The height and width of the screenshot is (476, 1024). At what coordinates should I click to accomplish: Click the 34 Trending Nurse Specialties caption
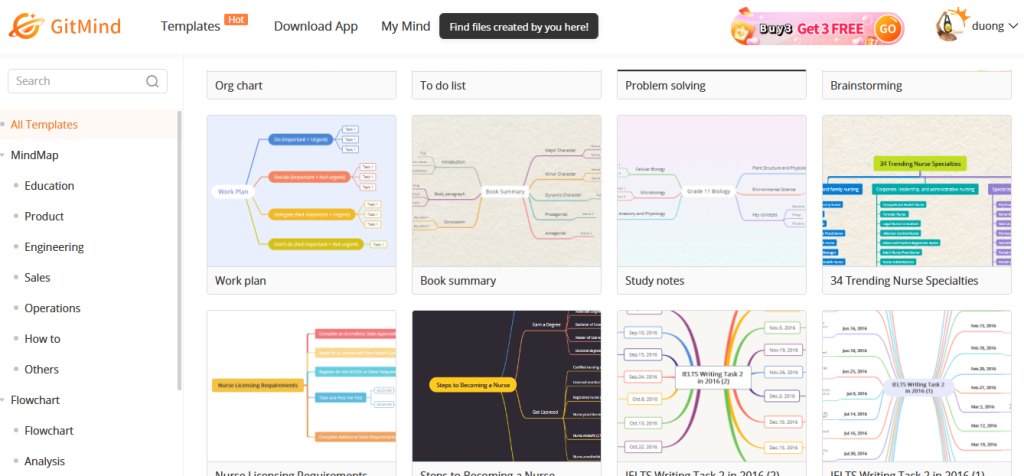point(904,281)
